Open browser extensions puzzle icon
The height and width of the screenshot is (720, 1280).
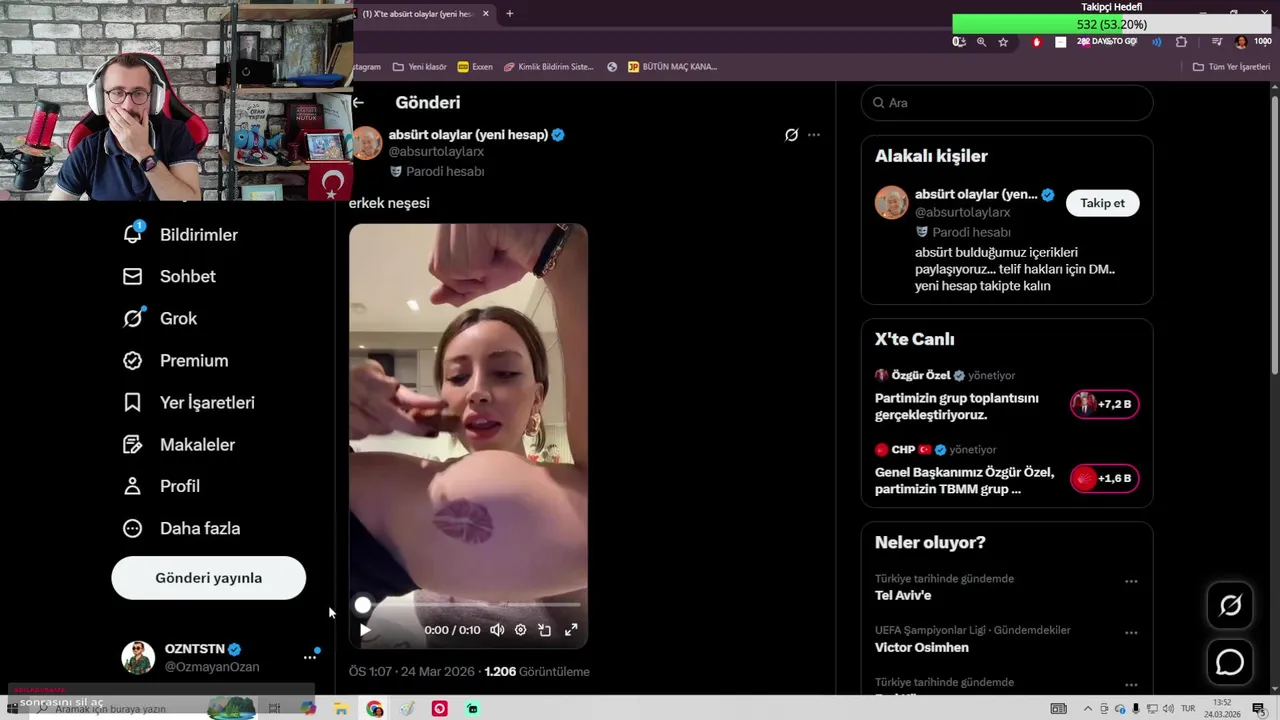1181,42
